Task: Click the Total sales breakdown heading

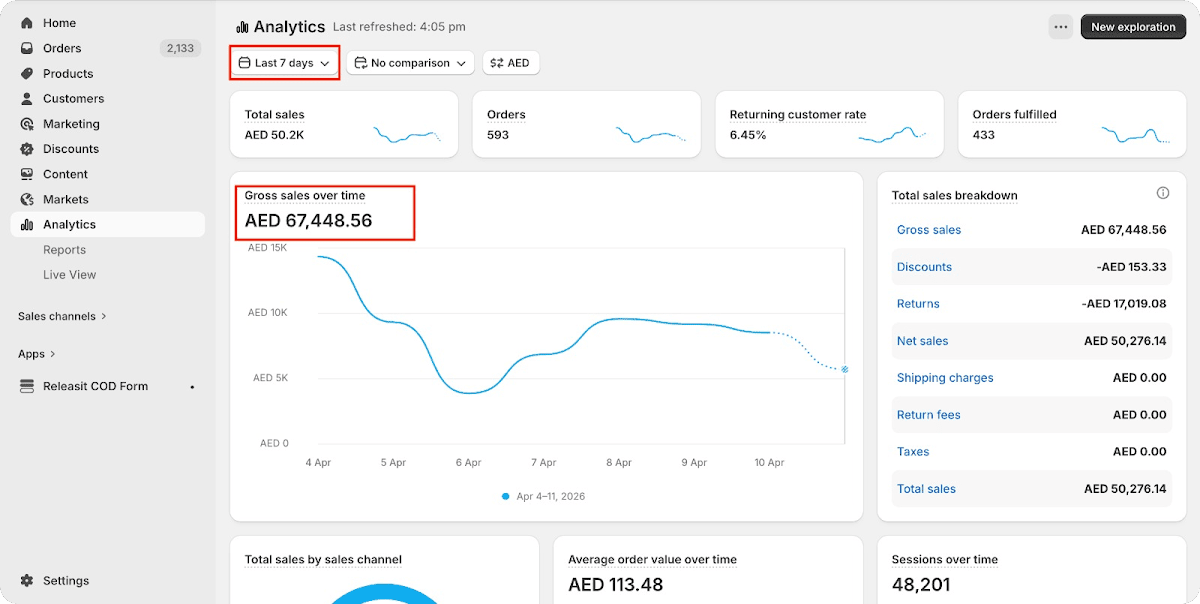Action: click(x=955, y=196)
